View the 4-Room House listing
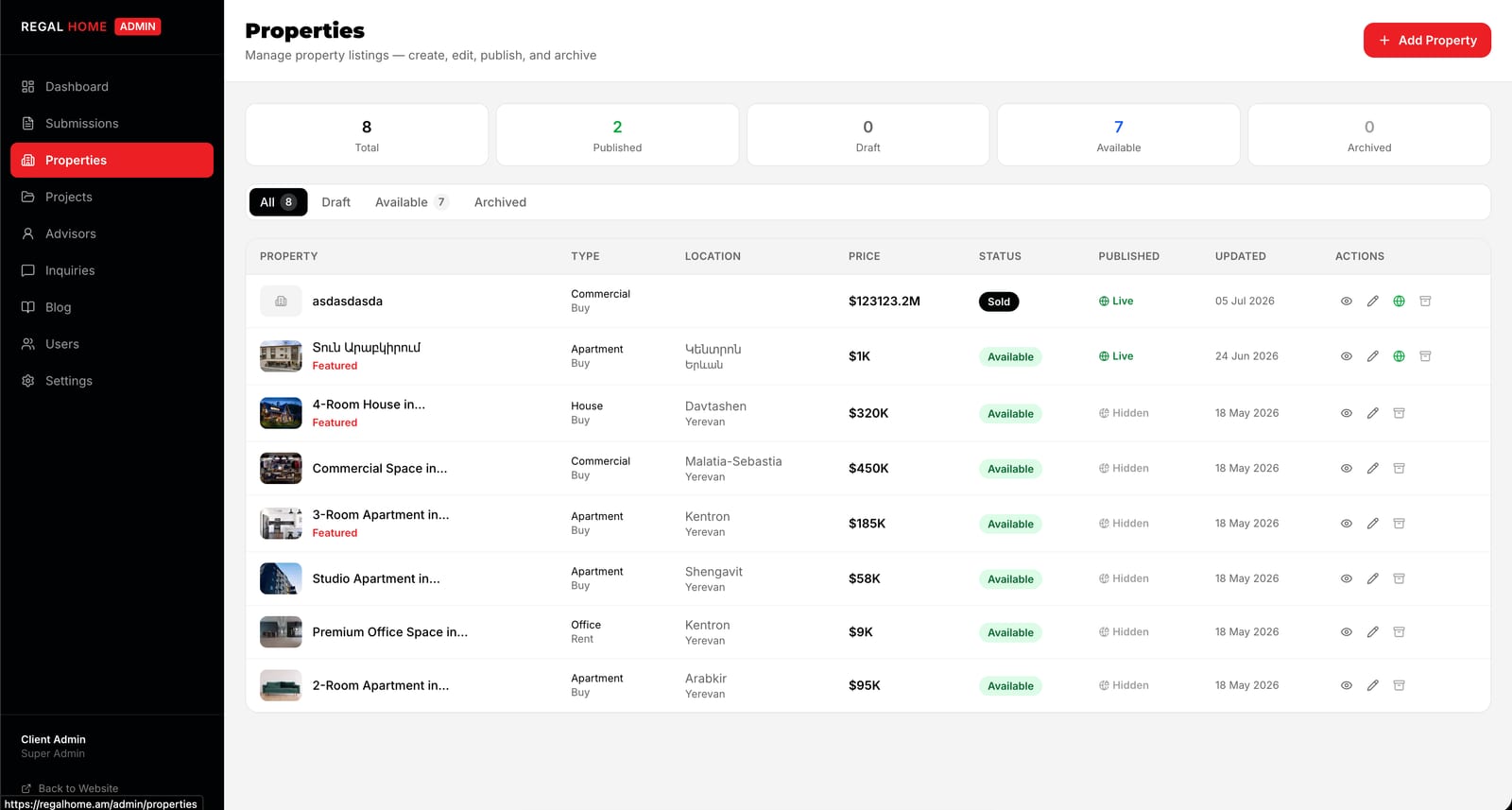 [x=1346, y=413]
